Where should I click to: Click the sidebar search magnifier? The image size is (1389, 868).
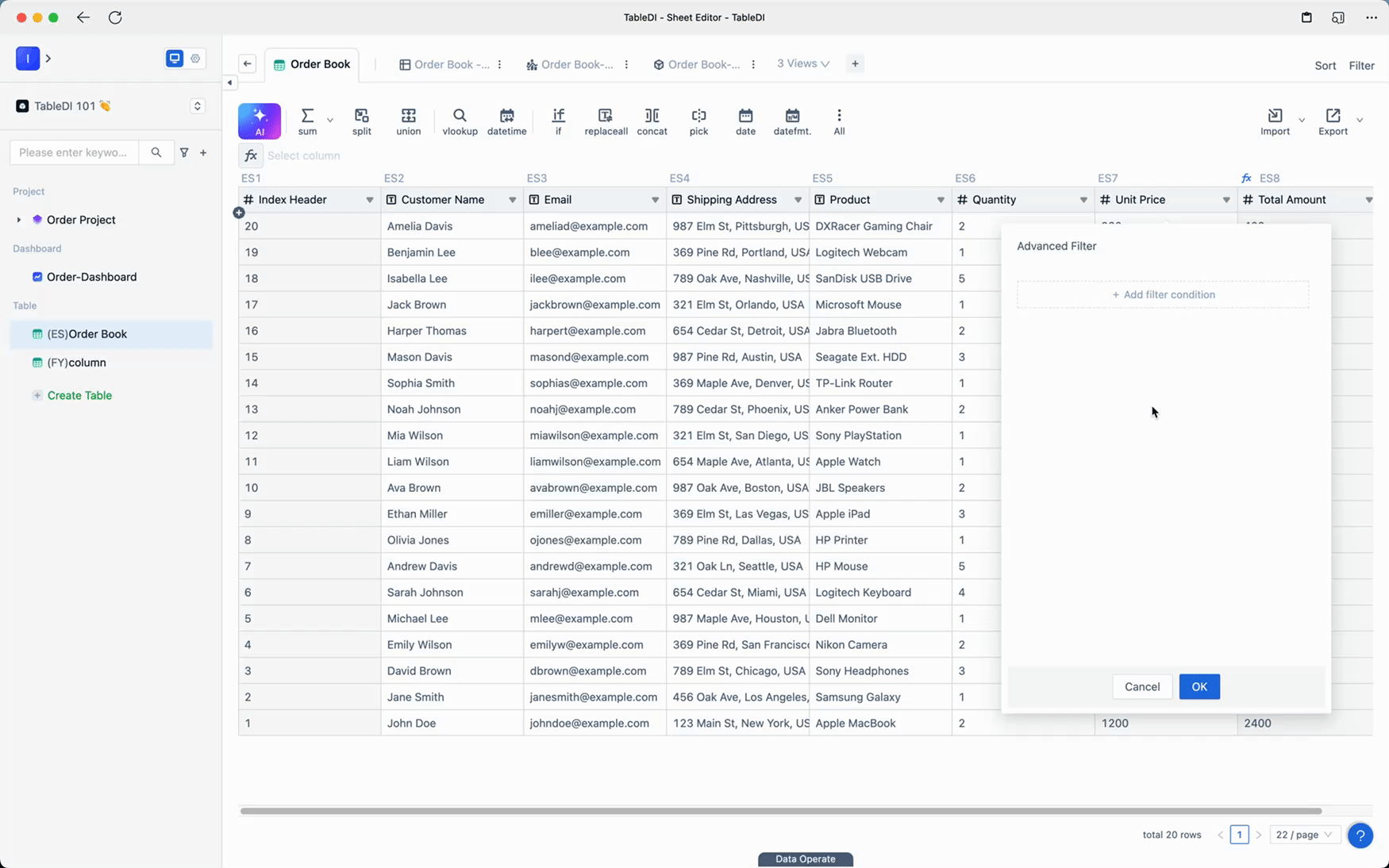(156, 152)
